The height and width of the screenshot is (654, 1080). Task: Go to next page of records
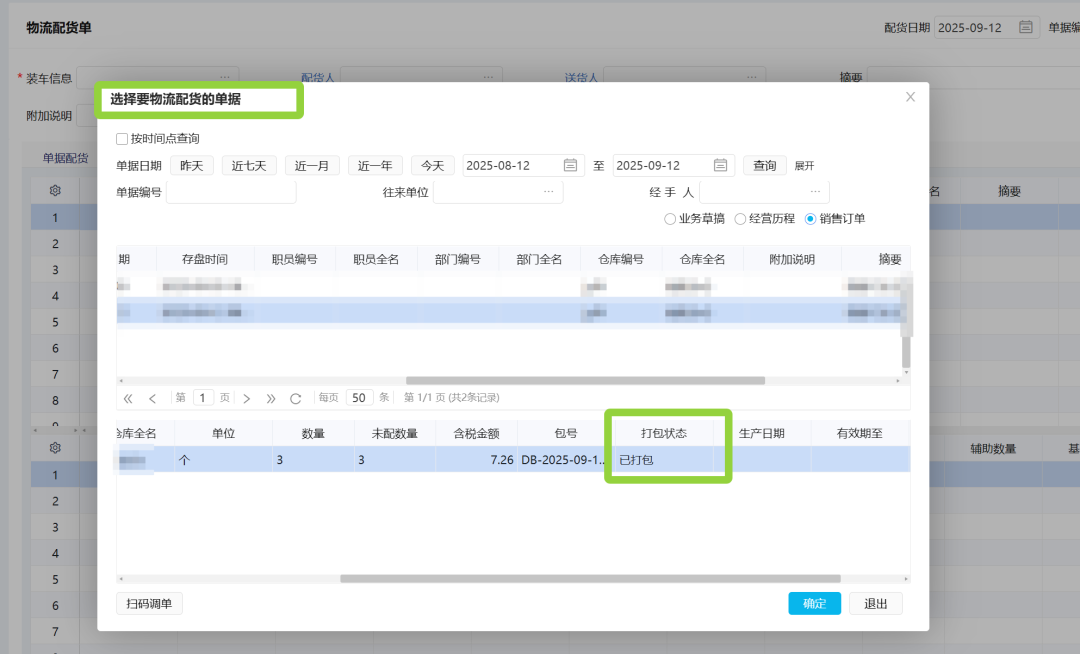[x=247, y=398]
